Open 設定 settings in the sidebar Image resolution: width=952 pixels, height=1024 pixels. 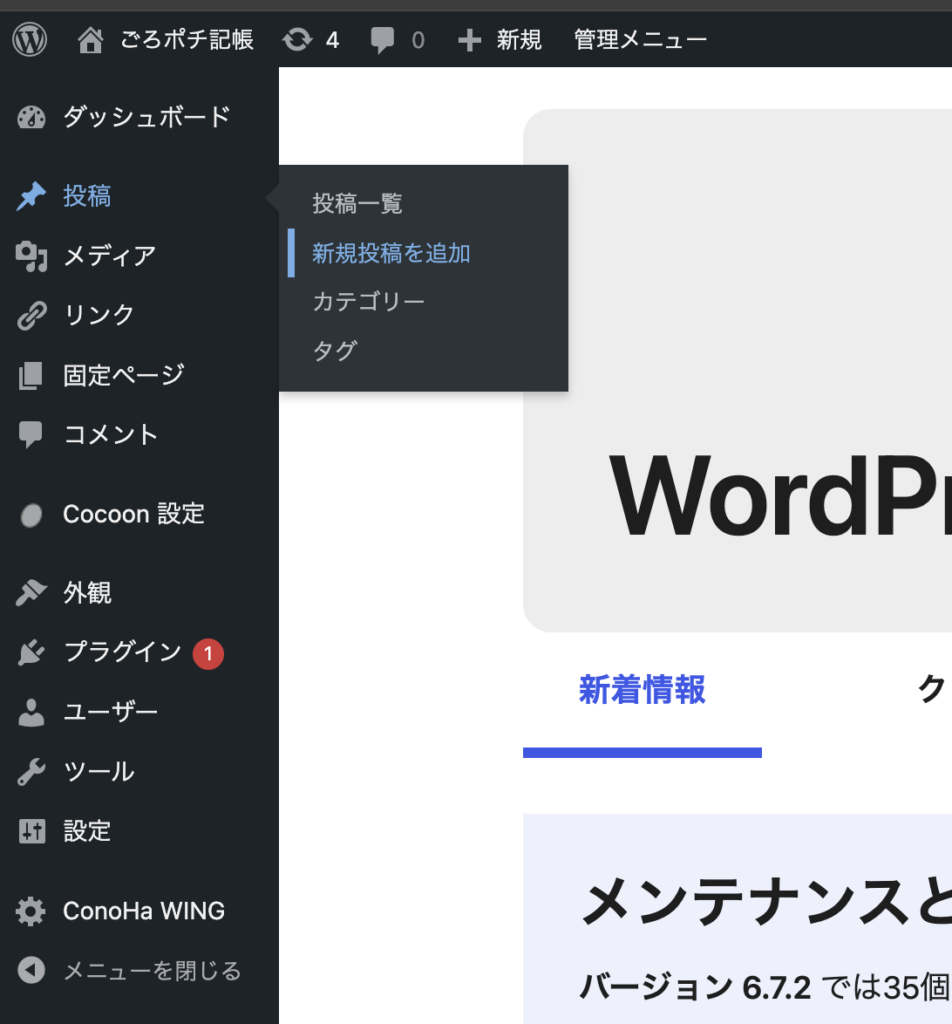click(87, 831)
